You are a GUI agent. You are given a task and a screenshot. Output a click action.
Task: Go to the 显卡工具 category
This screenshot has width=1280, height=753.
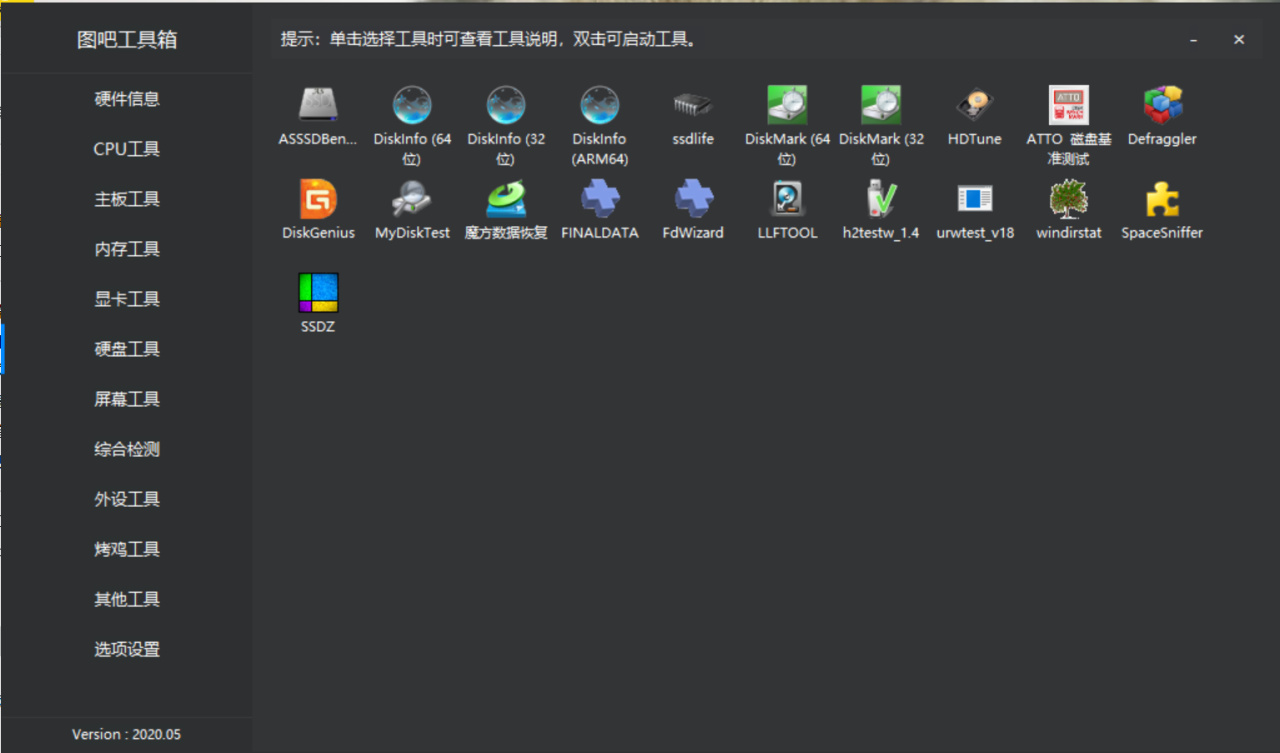pos(127,299)
